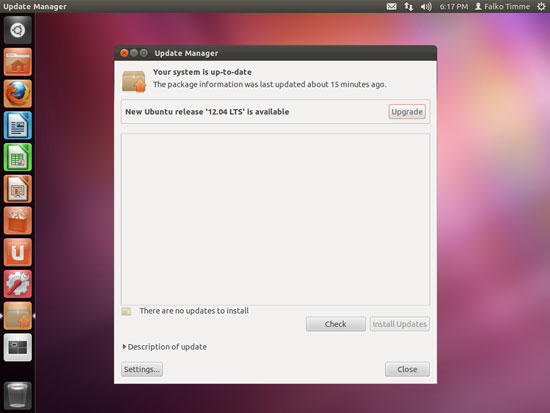The image size is (550, 413).
Task: Expand the Description of update section
Action: 165,347
